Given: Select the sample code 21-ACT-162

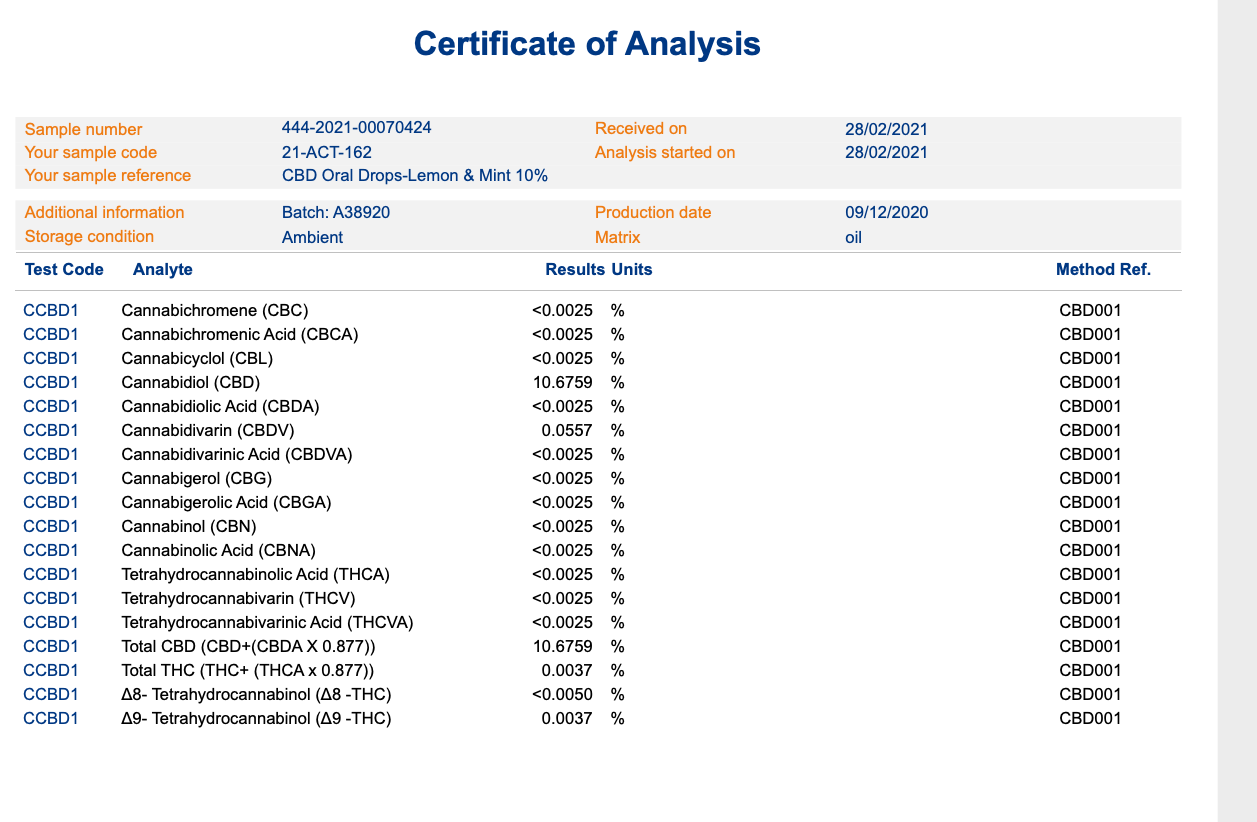Looking at the screenshot, I should (326, 152).
